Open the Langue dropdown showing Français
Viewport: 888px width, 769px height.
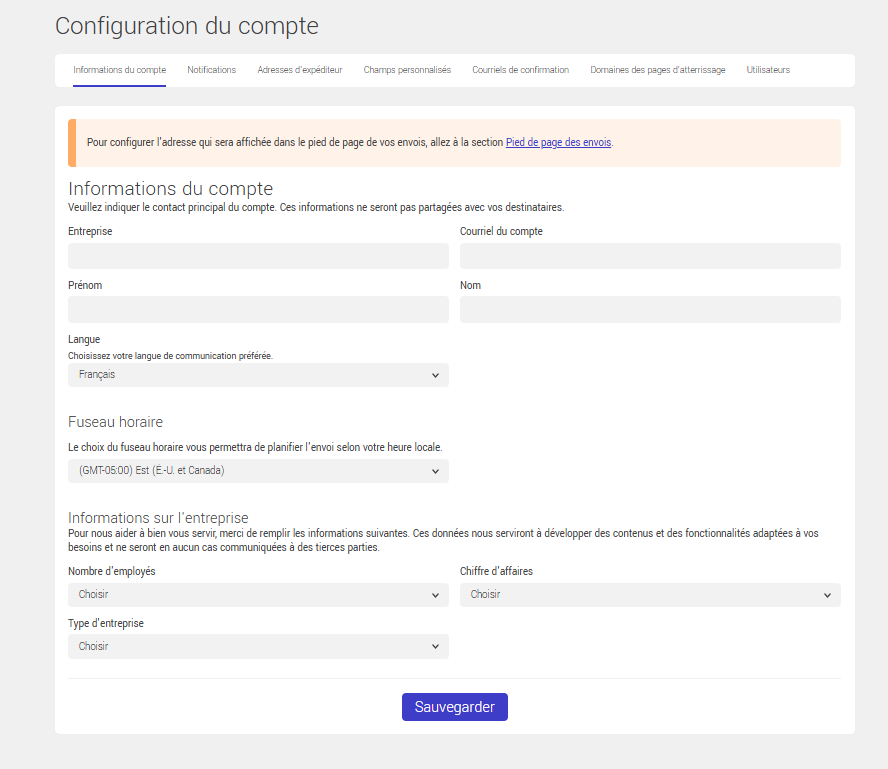coord(257,375)
